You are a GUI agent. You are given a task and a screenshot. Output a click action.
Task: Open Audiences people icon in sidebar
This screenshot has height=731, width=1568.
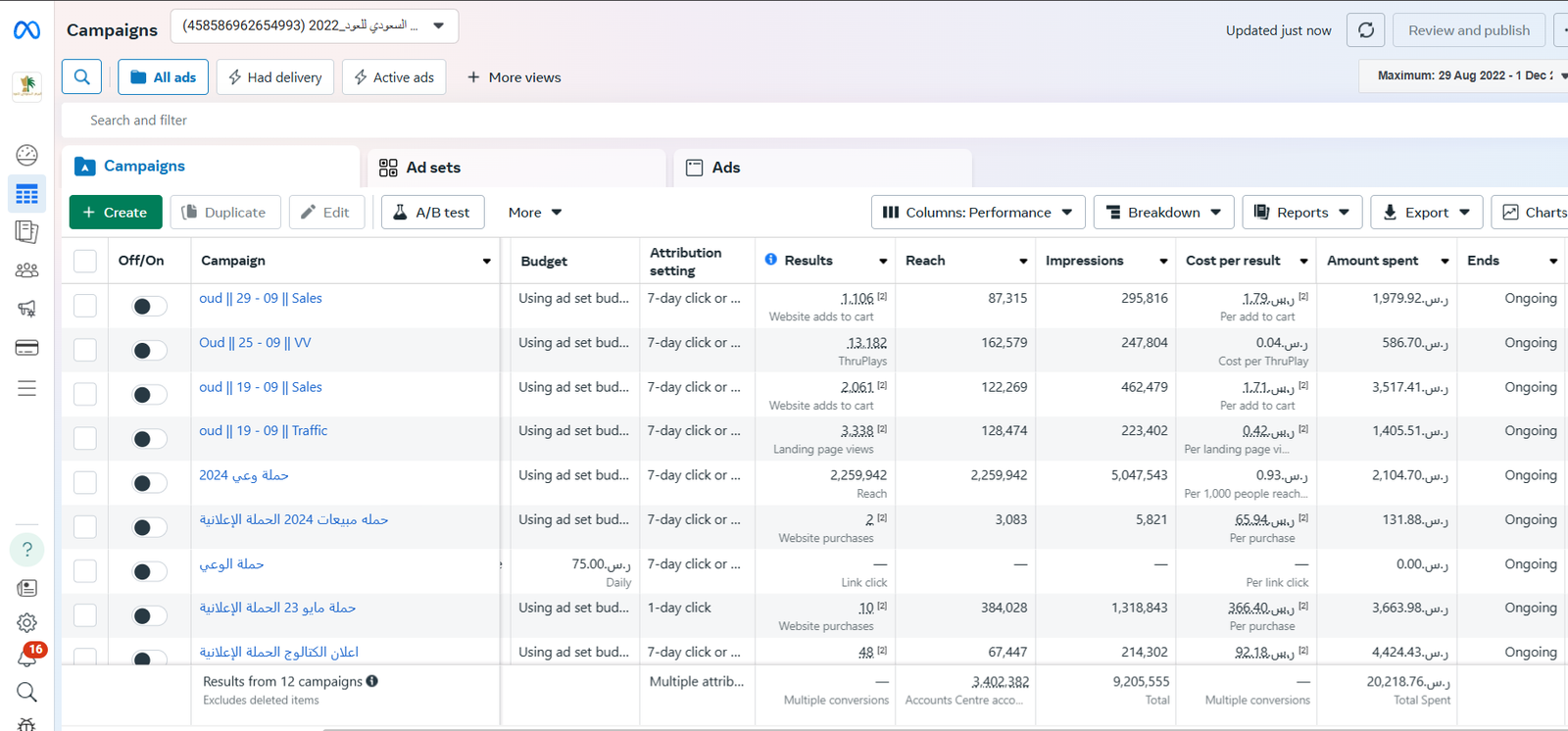pyautogui.click(x=26, y=270)
